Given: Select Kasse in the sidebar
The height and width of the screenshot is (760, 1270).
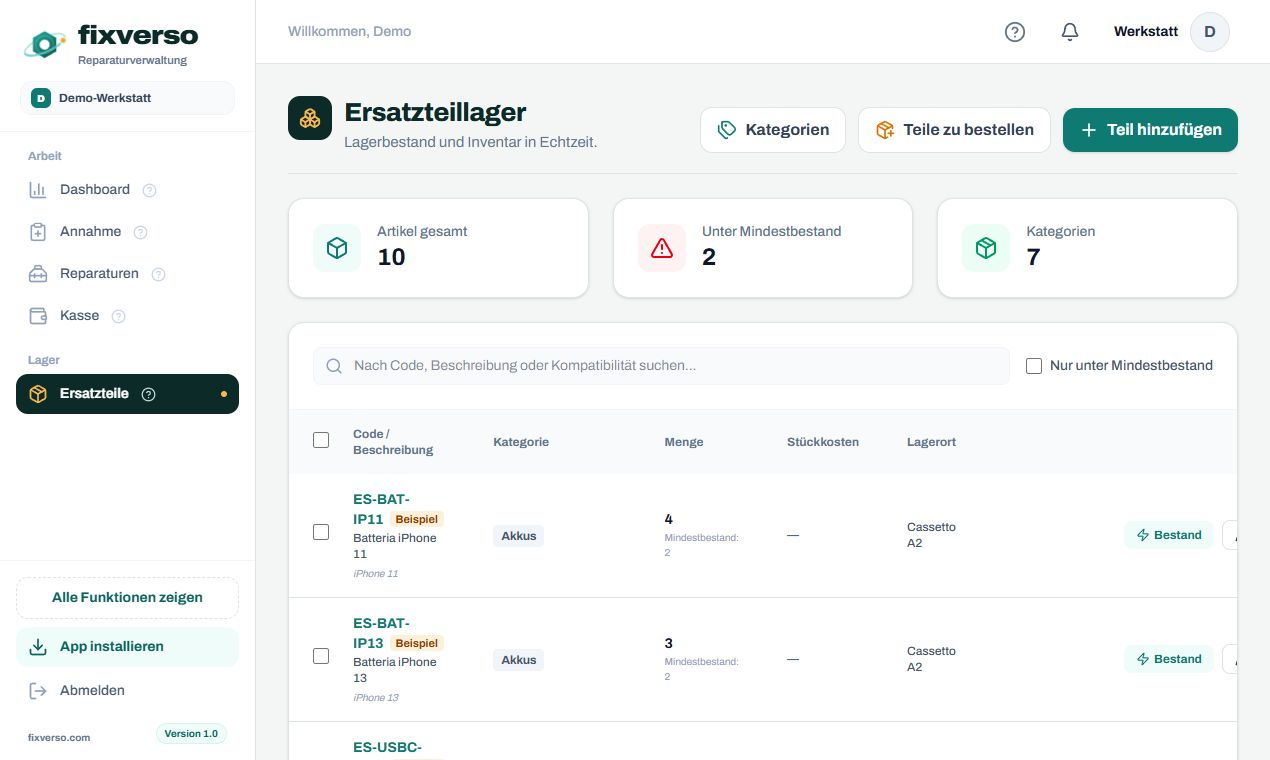Looking at the screenshot, I should (x=127, y=316).
